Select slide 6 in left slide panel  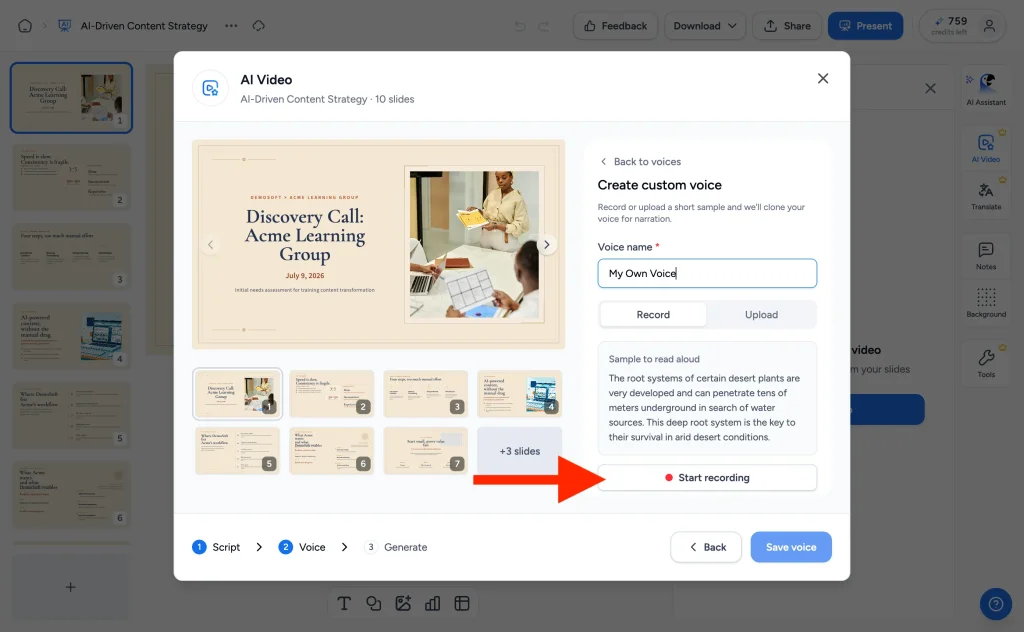click(71, 495)
